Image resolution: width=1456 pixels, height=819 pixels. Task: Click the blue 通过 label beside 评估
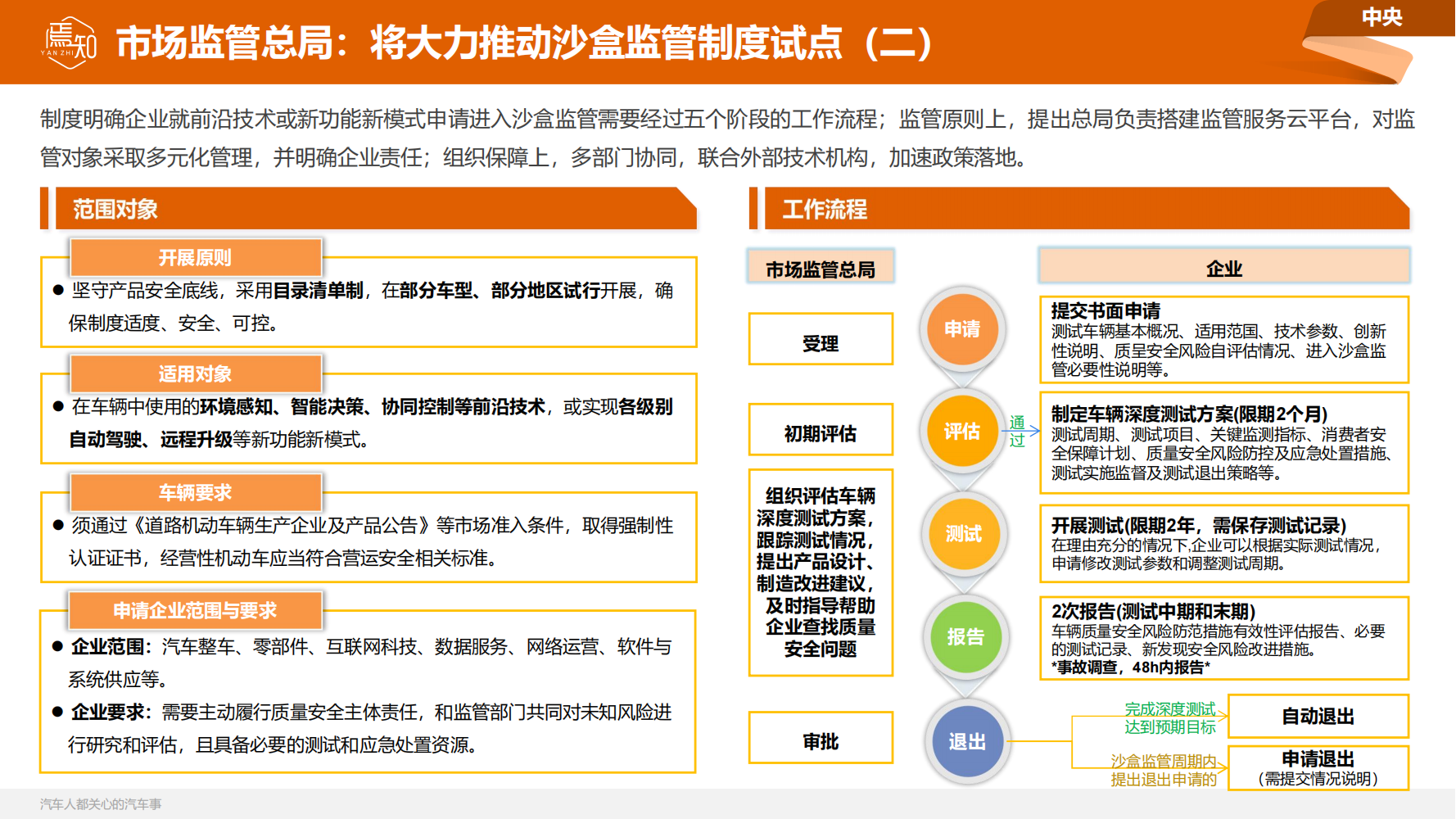(x=1017, y=431)
